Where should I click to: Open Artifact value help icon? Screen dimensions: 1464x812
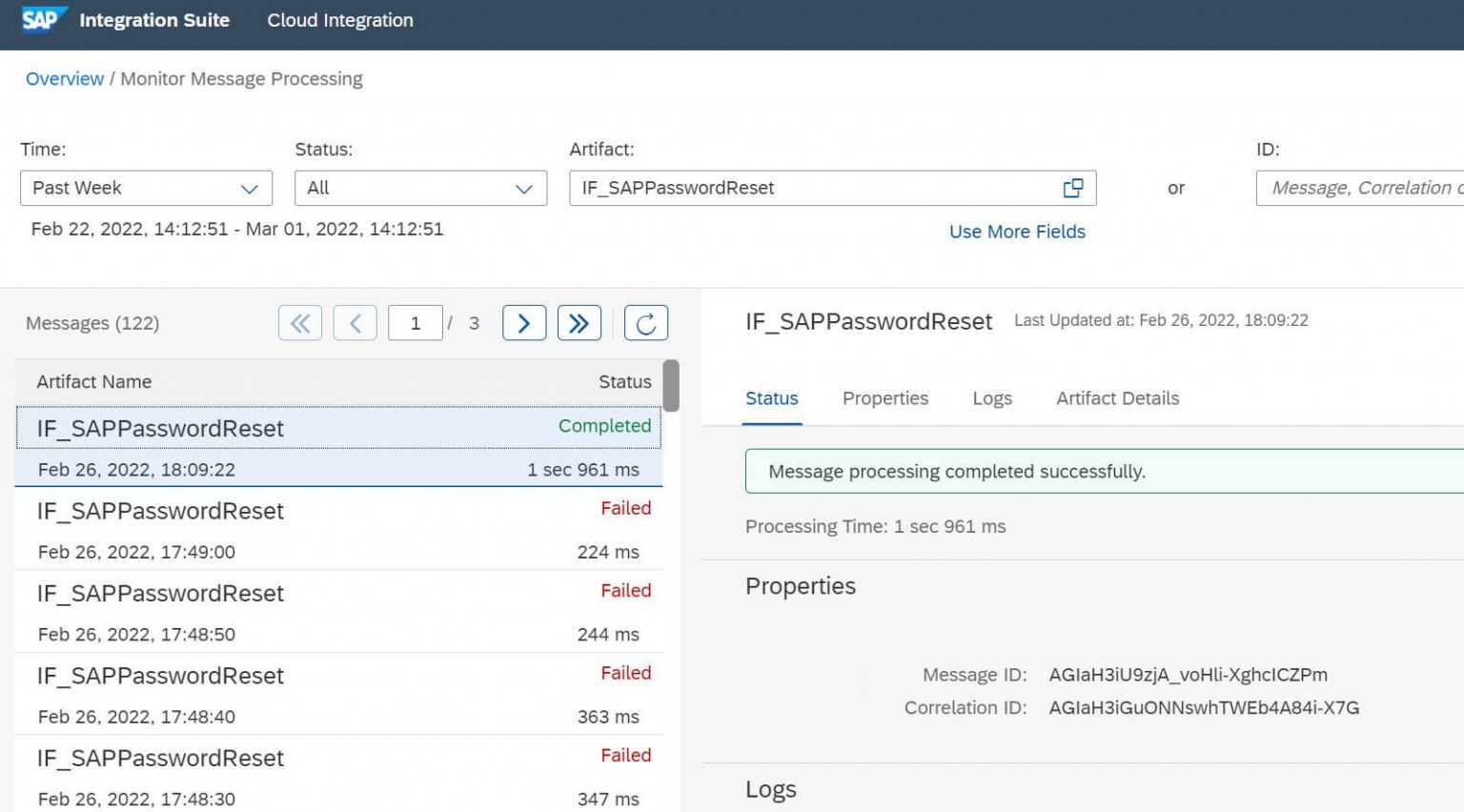point(1072,189)
